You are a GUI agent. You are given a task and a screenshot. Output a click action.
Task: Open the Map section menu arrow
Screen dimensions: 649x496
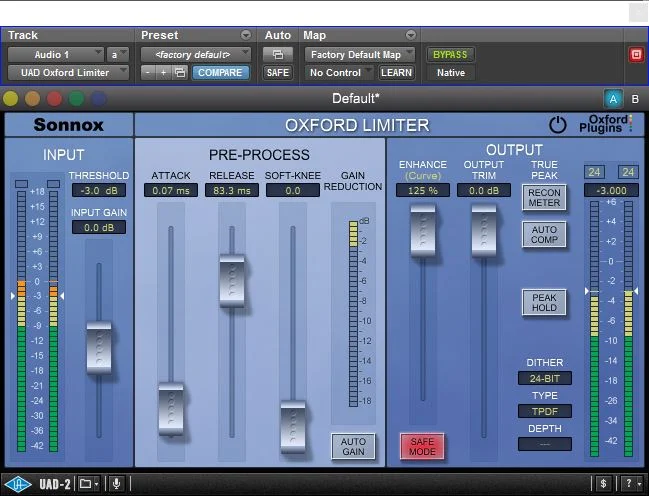411,35
